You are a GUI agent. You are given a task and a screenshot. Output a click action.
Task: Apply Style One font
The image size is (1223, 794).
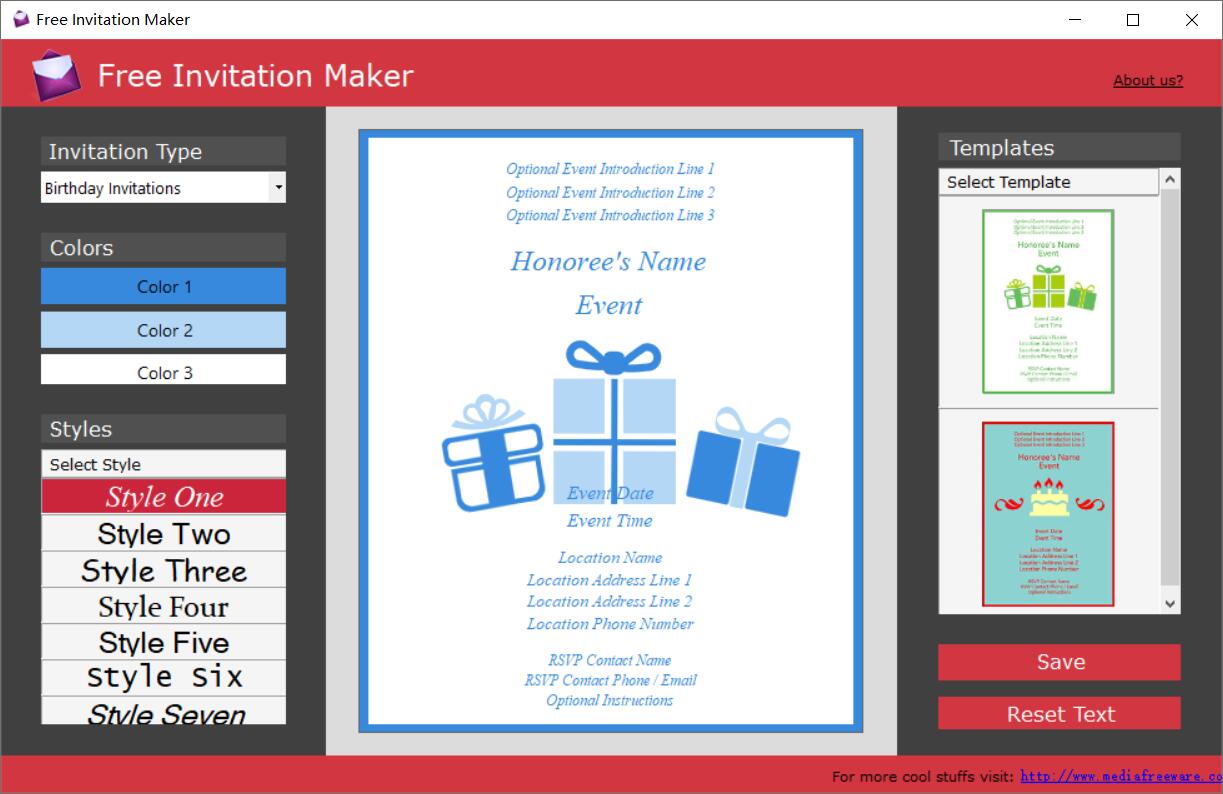163,497
